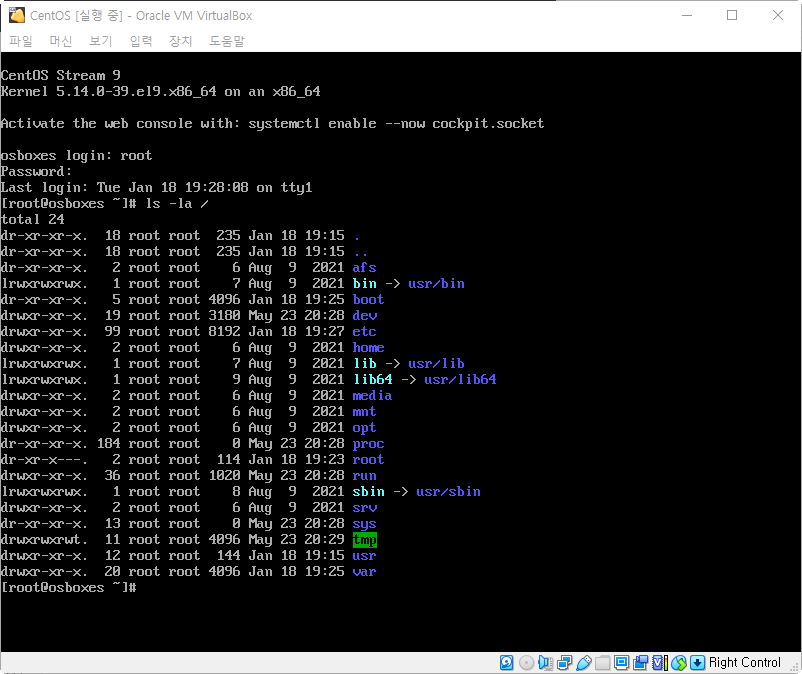Open the USB devices status icon
The width and height of the screenshot is (802, 674).
pyautogui.click(x=584, y=663)
